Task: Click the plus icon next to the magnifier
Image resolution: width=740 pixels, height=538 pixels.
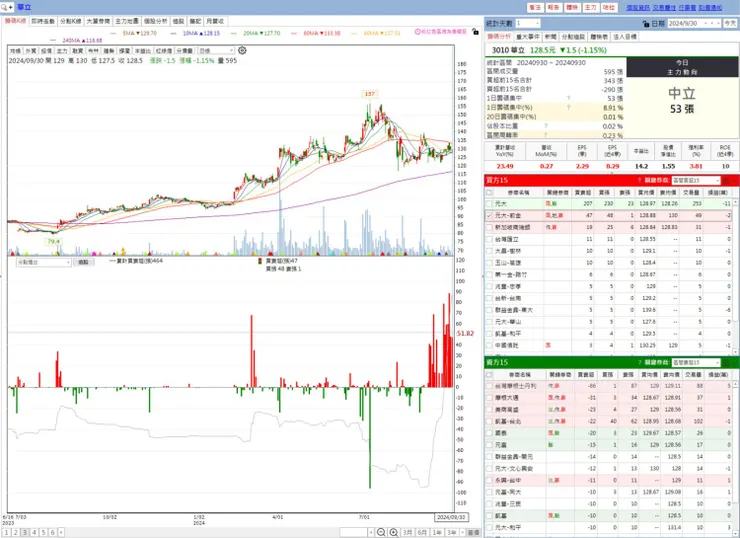Action: click(x=11, y=8)
